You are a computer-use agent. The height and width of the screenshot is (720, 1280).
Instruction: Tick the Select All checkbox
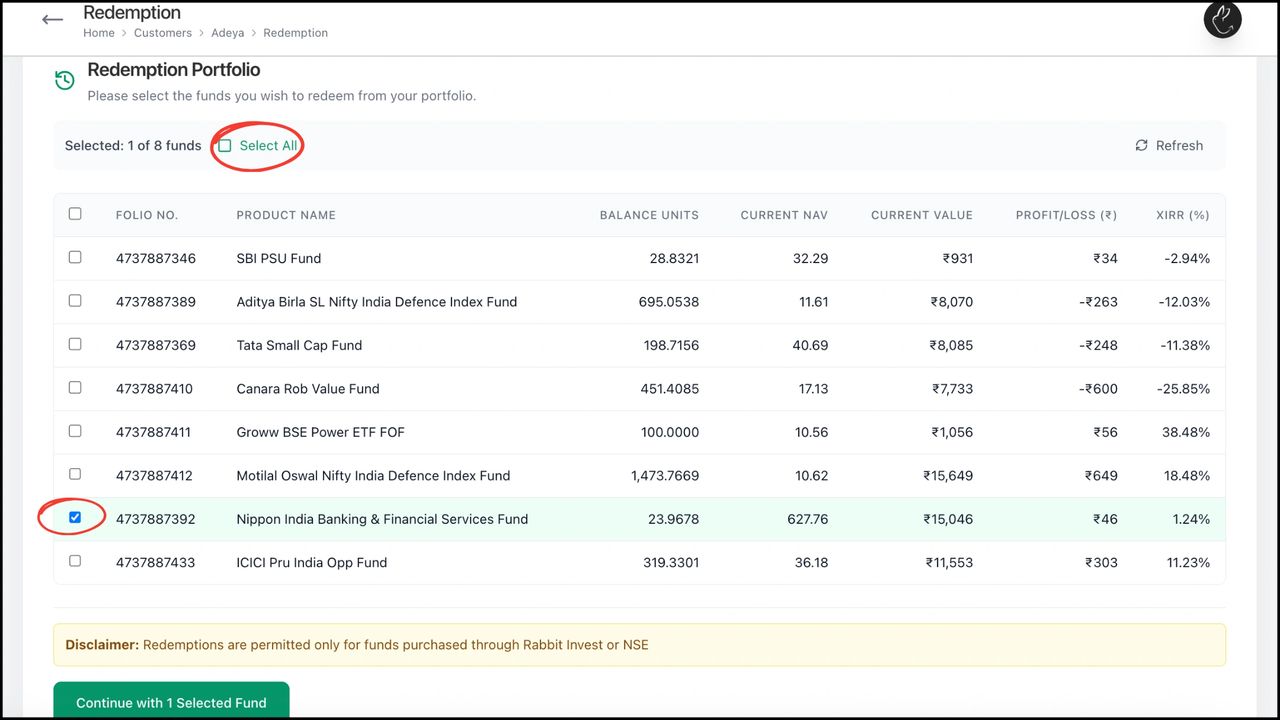(x=225, y=146)
